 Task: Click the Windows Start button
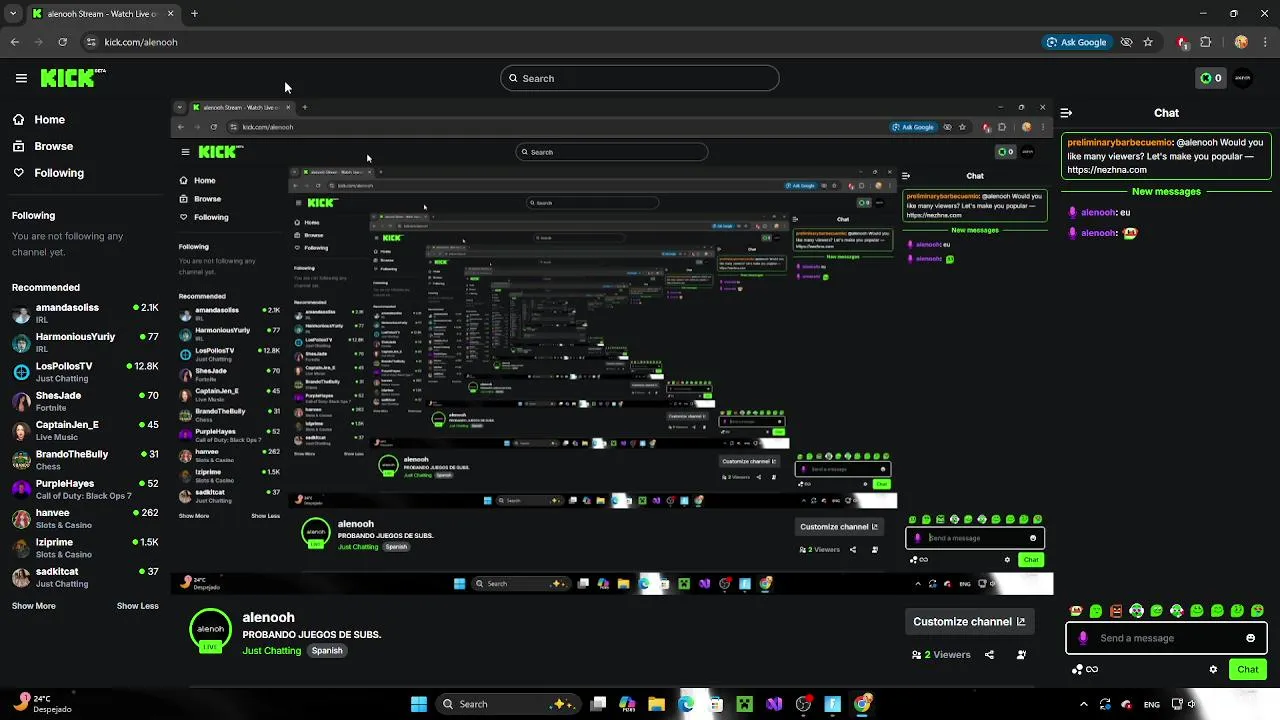point(419,704)
